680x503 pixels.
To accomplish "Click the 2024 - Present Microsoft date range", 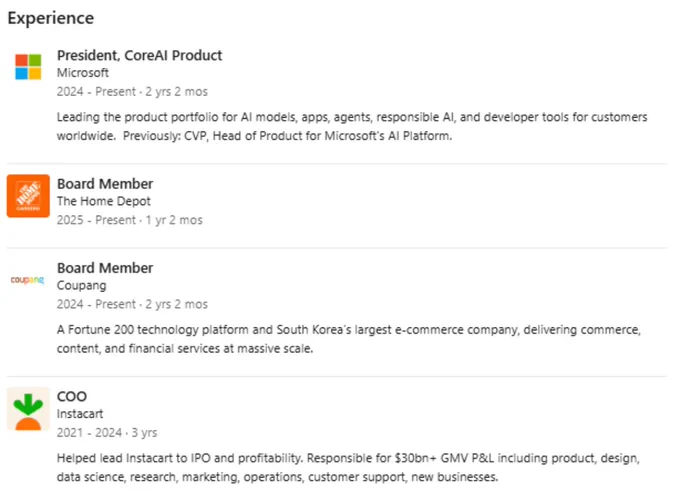I will click(x=96, y=92).
